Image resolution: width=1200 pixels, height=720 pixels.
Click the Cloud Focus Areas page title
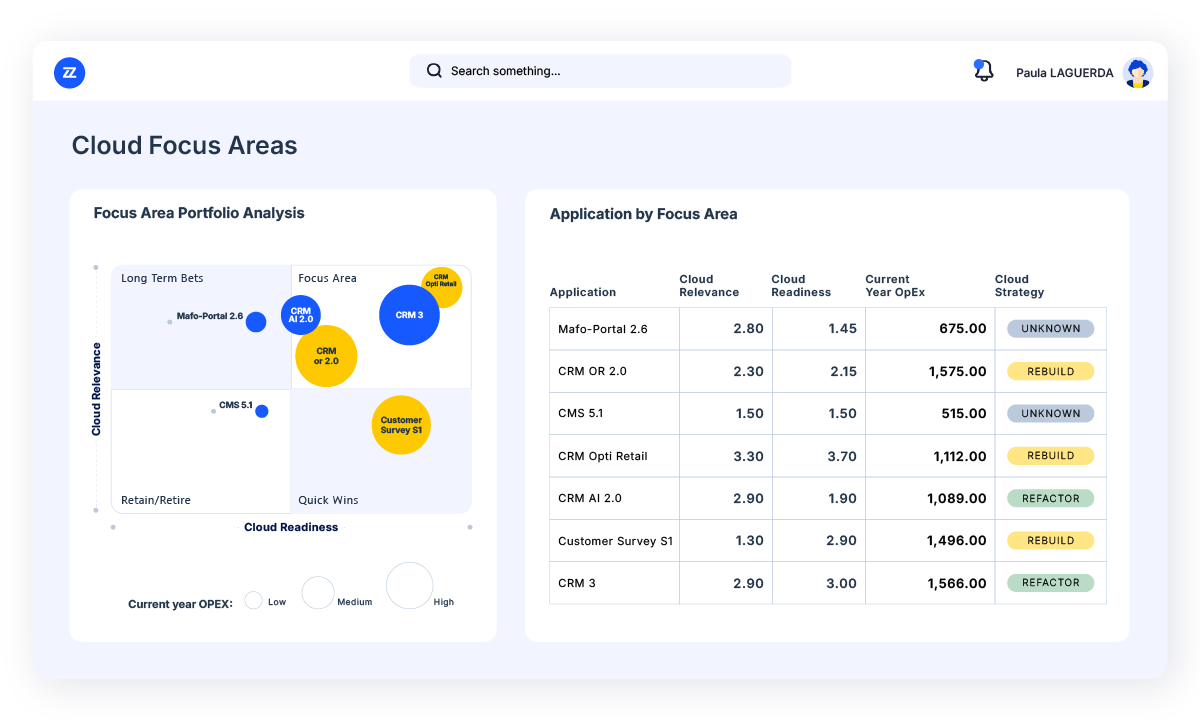(x=185, y=146)
